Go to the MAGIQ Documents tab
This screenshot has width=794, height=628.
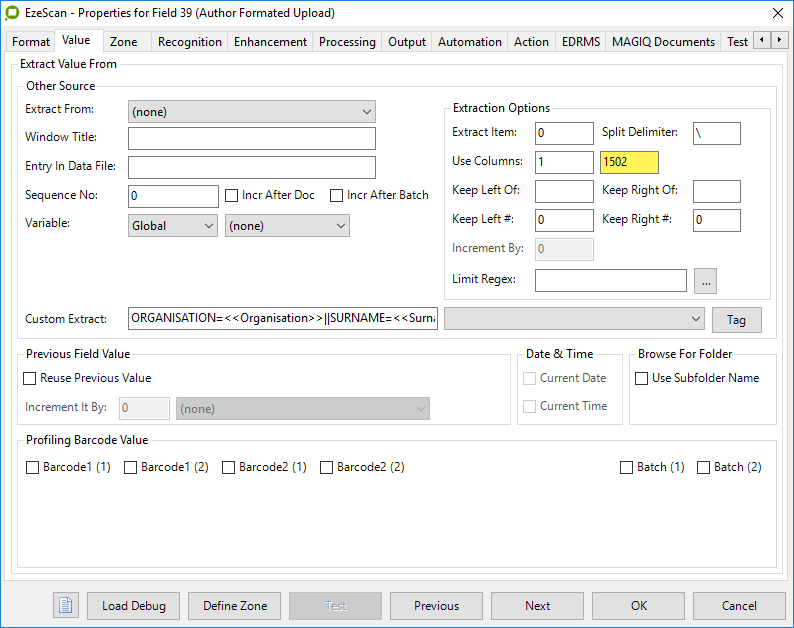[x=663, y=42]
